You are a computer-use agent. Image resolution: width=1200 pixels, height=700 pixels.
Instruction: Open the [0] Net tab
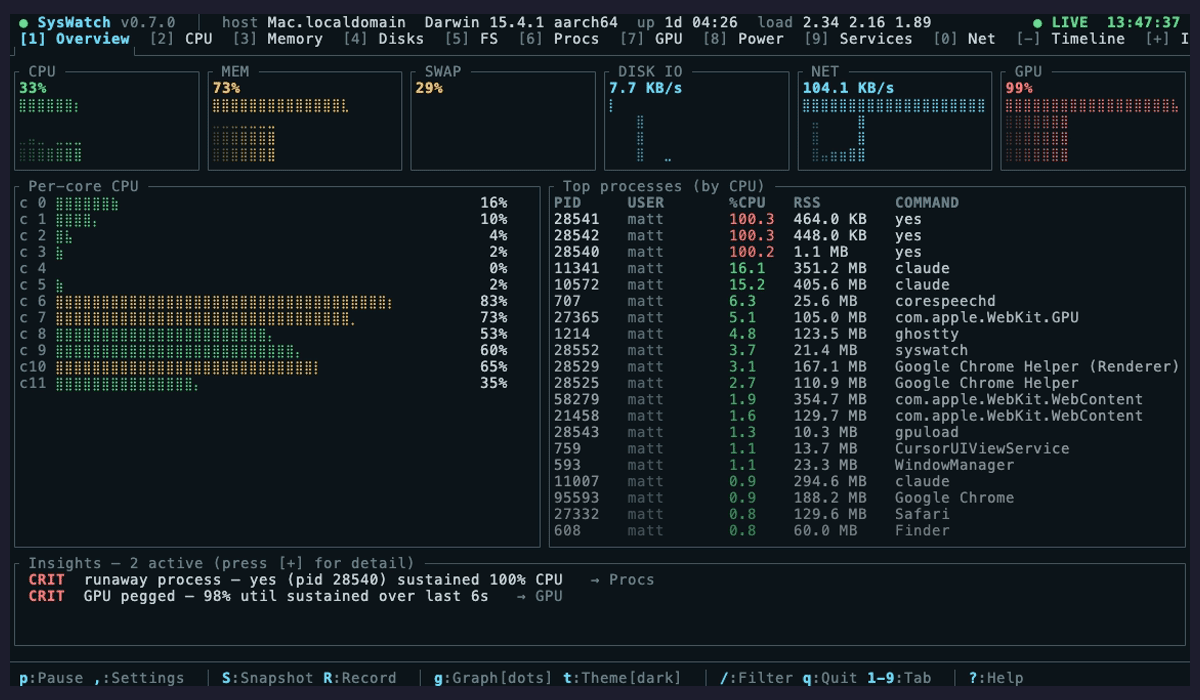pos(964,39)
